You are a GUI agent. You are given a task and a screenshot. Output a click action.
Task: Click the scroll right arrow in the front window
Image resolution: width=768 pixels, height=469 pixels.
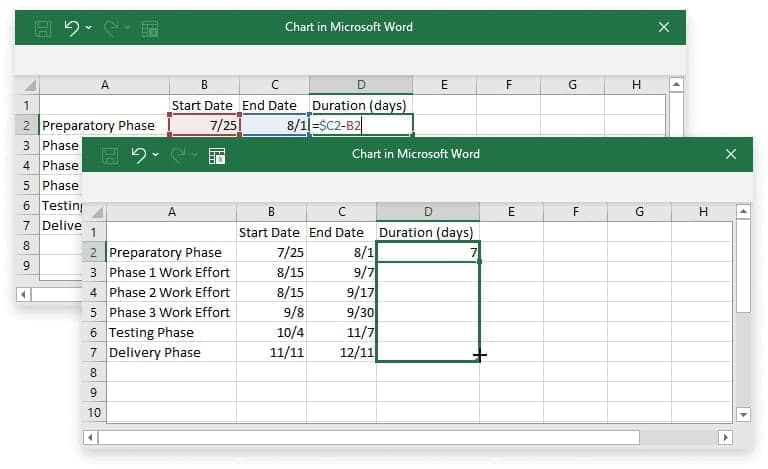(725, 437)
